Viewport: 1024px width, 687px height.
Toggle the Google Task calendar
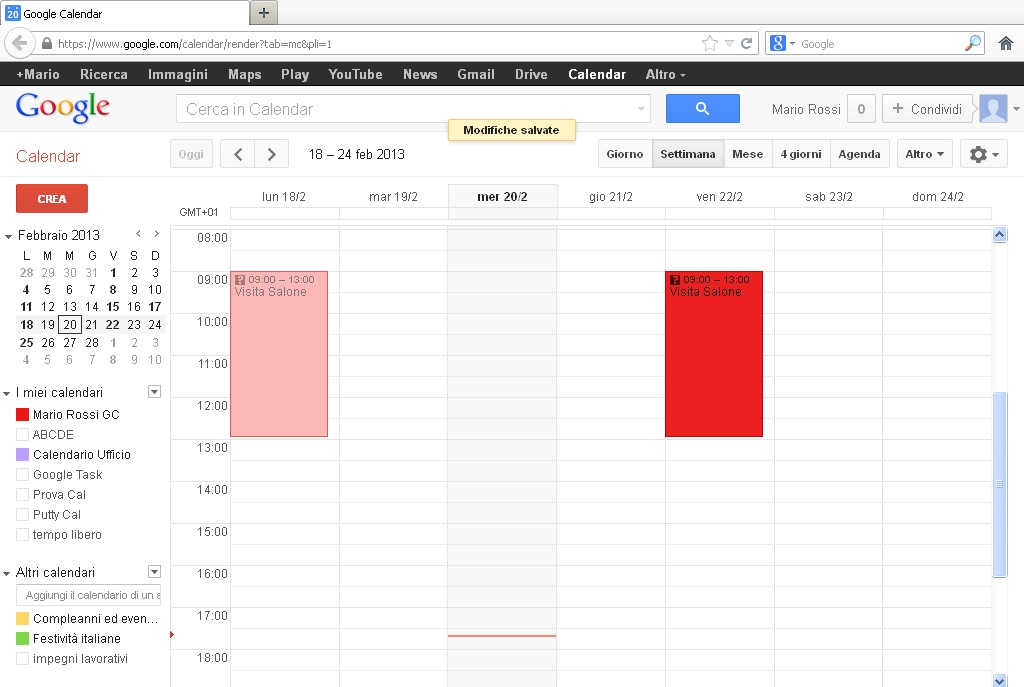tap(22, 475)
